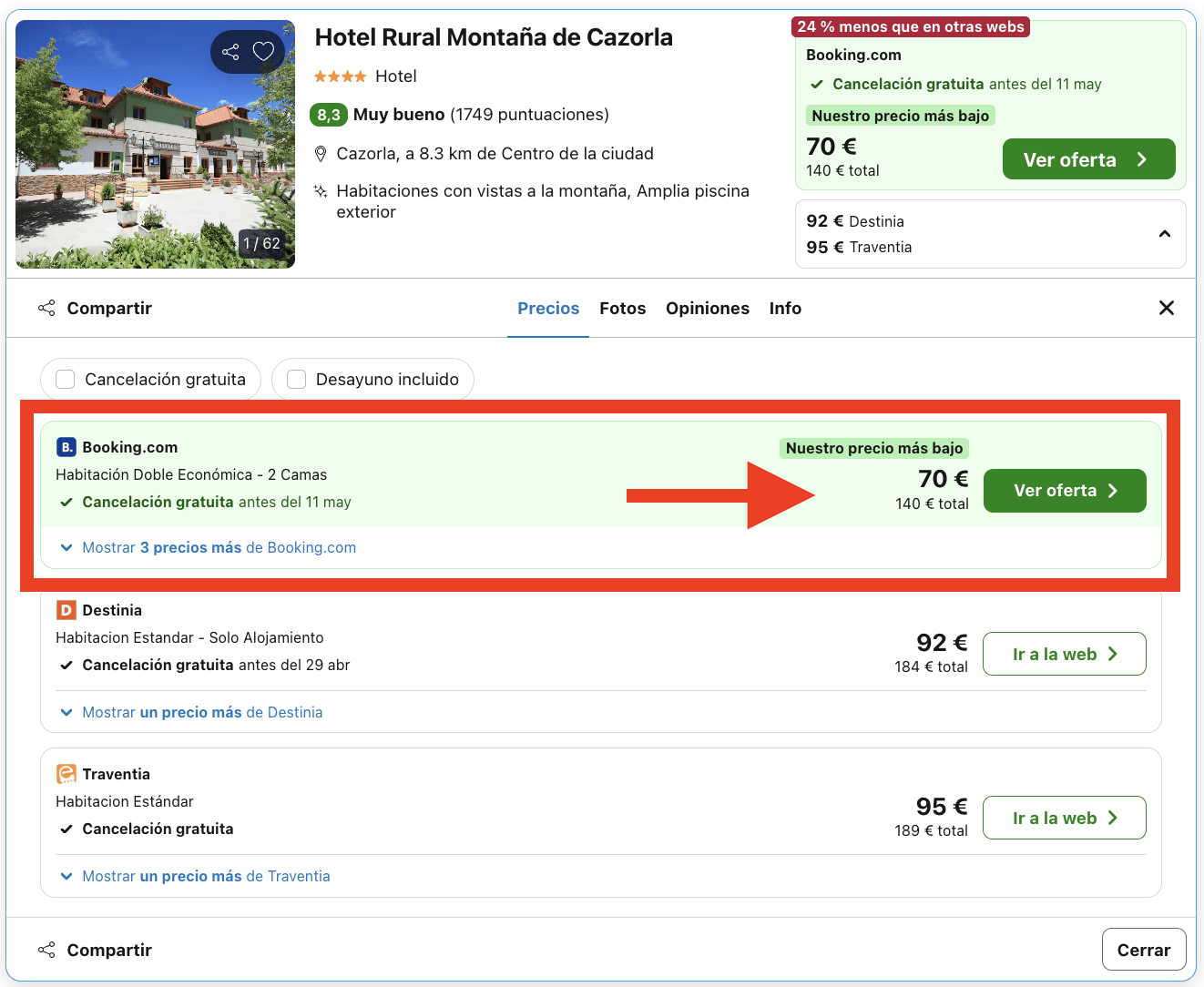
Task: Switch to the Fotos tab
Action: tap(623, 309)
